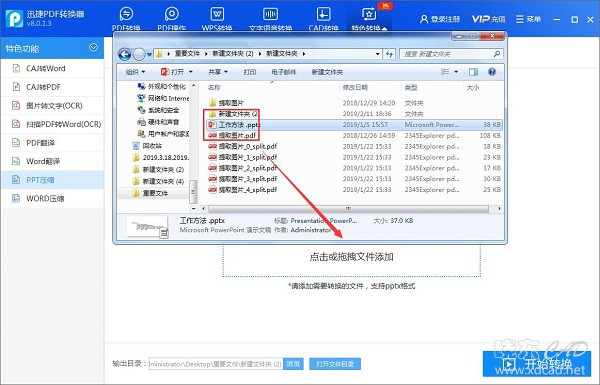The height and width of the screenshot is (385, 600).
Task: Select 重要文件 in navigation tree
Action: pos(150,193)
